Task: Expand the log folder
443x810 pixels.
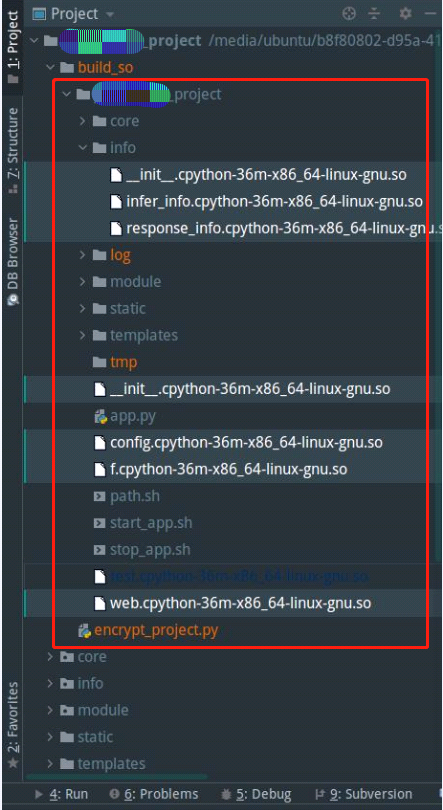Action: coord(82,255)
